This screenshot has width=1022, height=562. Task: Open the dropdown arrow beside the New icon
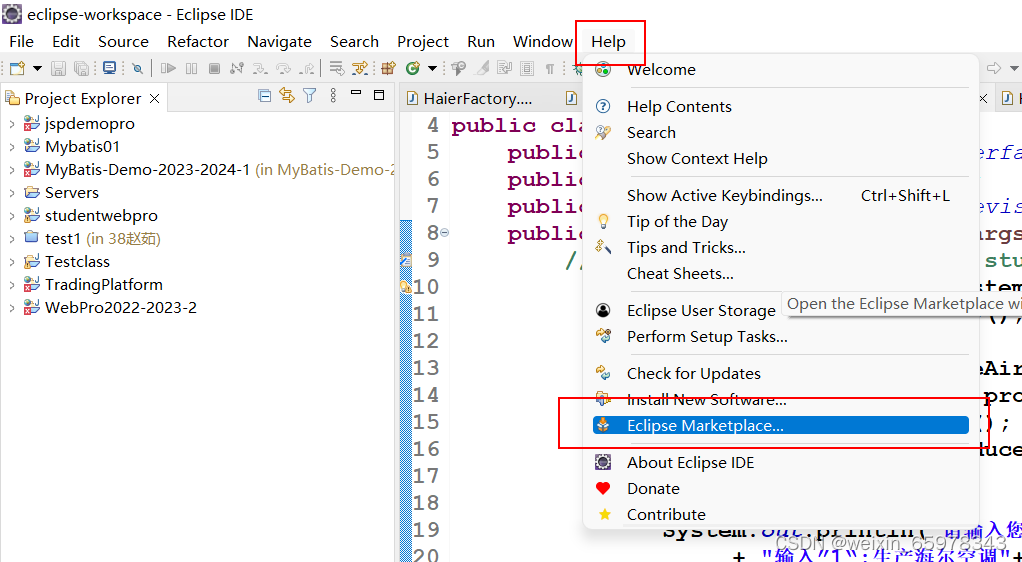coord(37,68)
